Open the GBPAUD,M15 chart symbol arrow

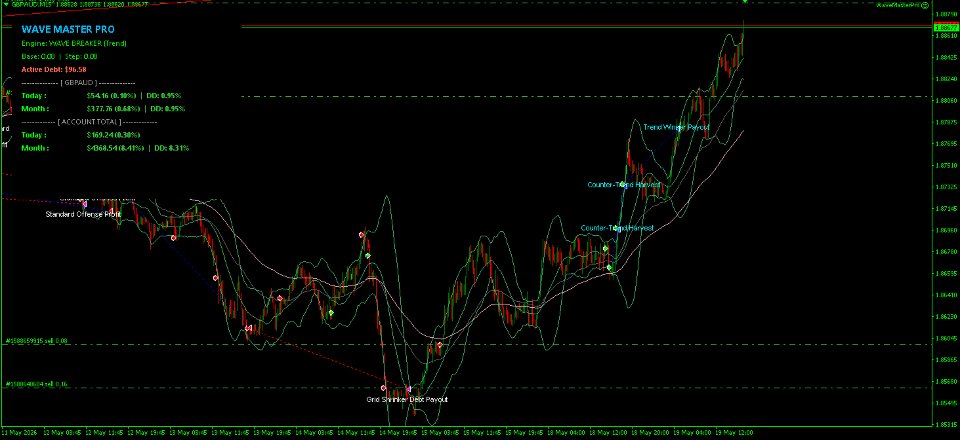pos(6,4)
